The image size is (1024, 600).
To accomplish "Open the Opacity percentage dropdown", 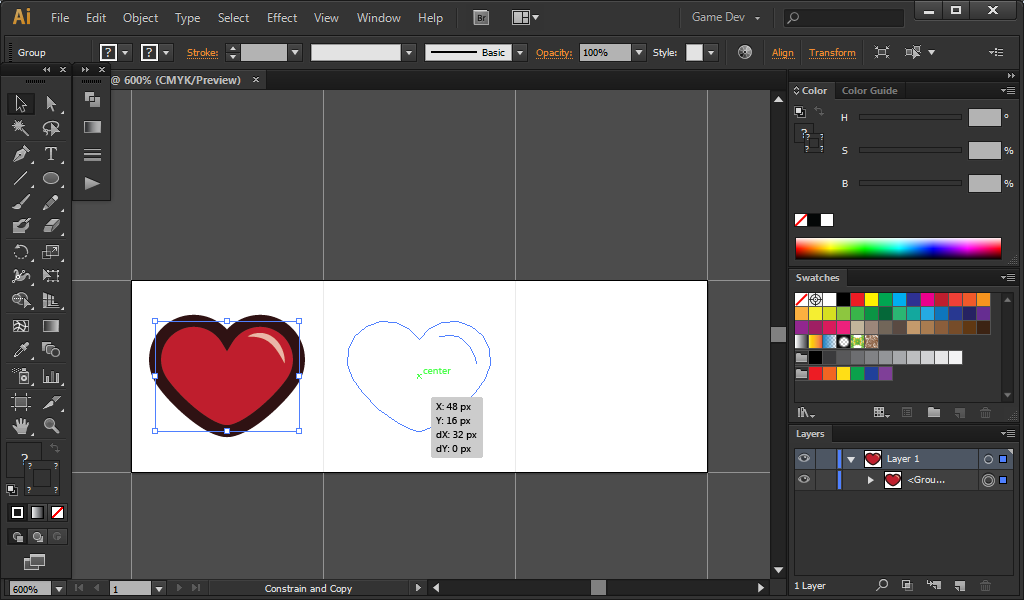I will [638, 52].
